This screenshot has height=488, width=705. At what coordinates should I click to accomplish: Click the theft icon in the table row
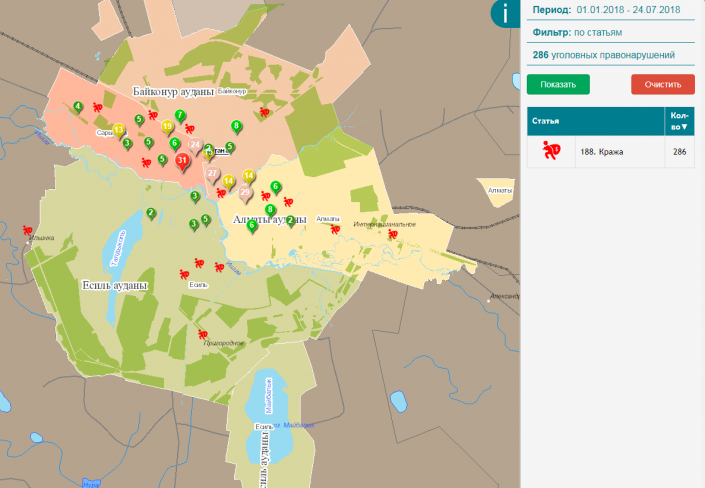click(551, 151)
